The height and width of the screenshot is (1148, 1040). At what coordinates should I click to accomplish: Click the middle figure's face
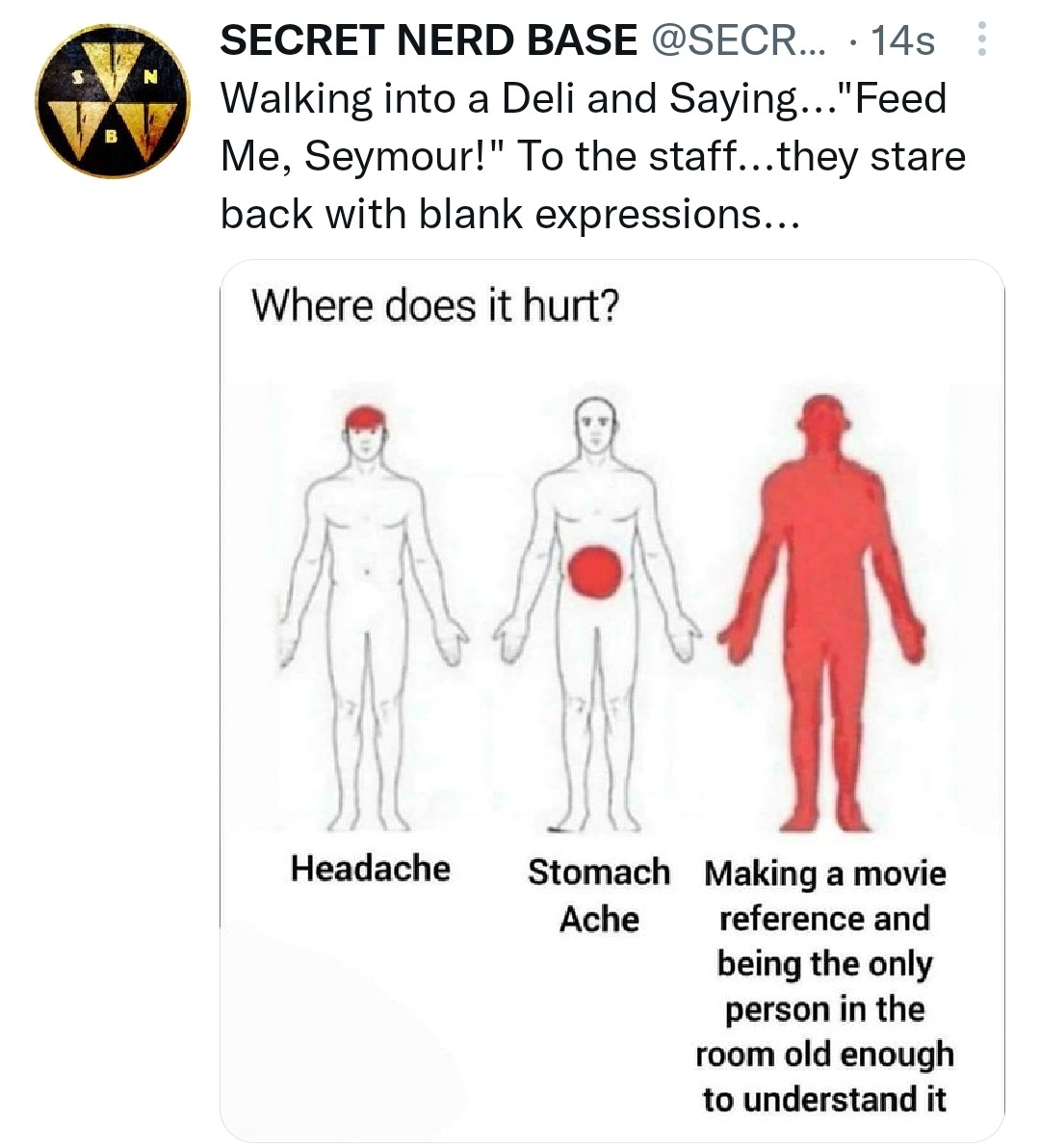596,428
